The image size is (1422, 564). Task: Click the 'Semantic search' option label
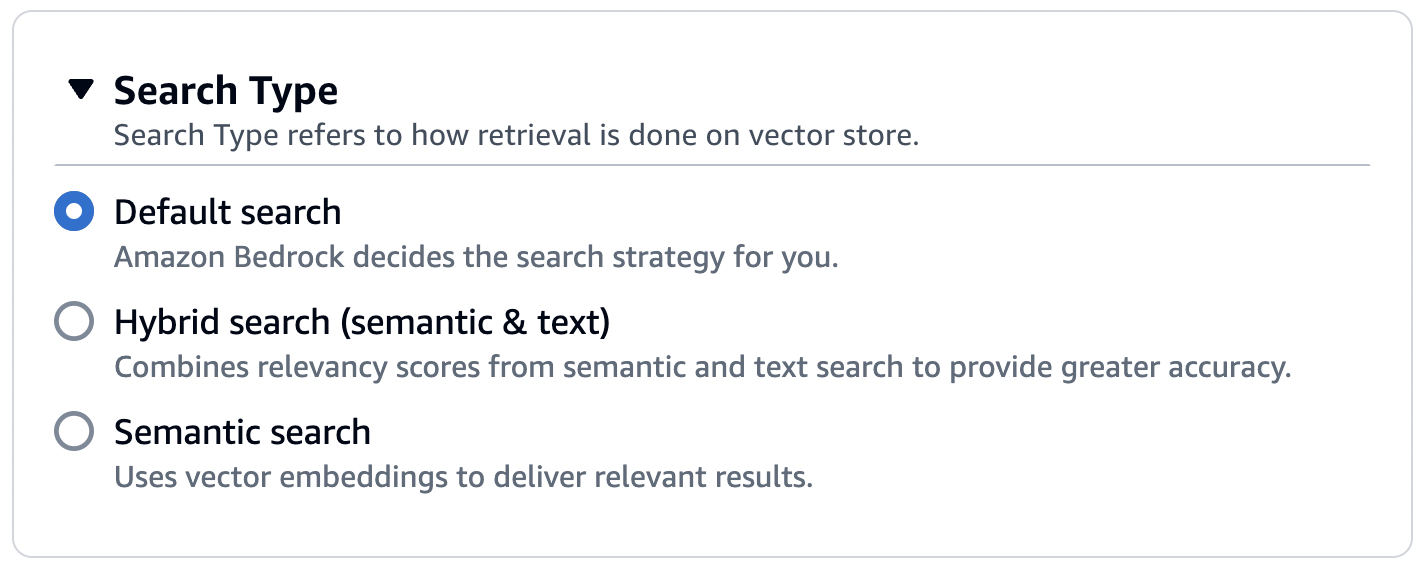(x=242, y=432)
